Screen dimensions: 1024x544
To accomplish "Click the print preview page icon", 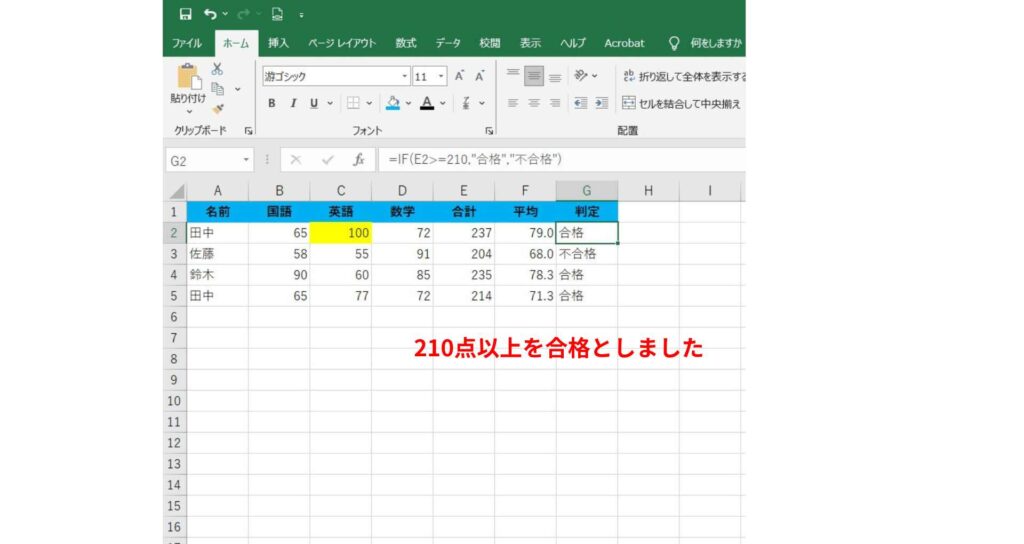I will 278,14.
